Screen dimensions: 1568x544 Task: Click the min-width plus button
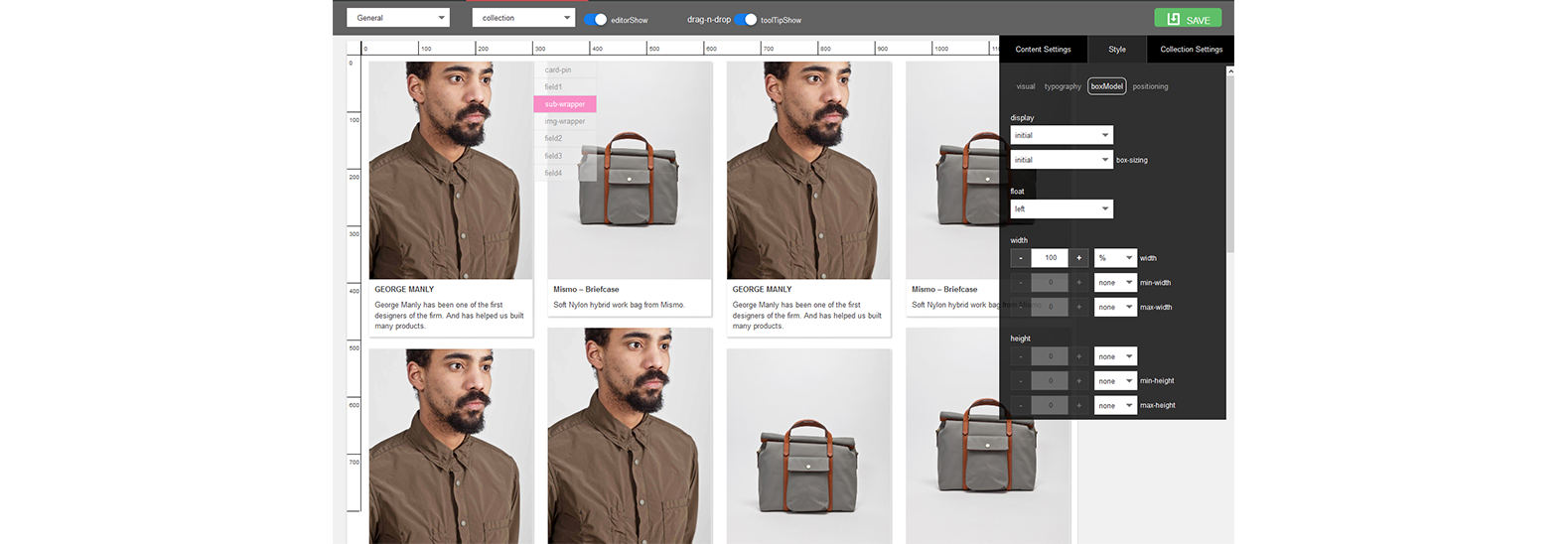(x=1078, y=283)
